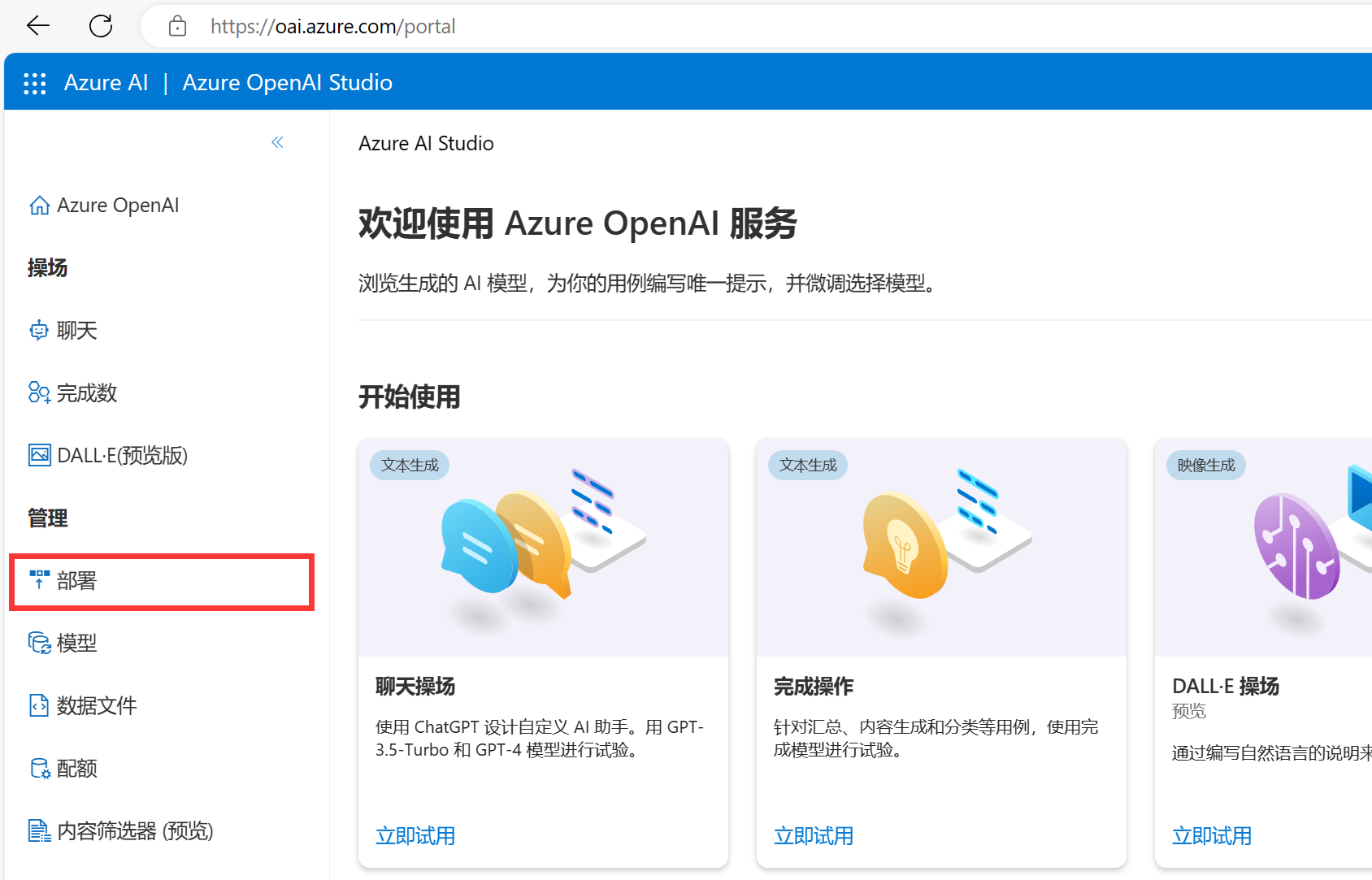
Task: Click the 欢迎使用 Azure OpenAI 服务 heading
Action: (578, 223)
